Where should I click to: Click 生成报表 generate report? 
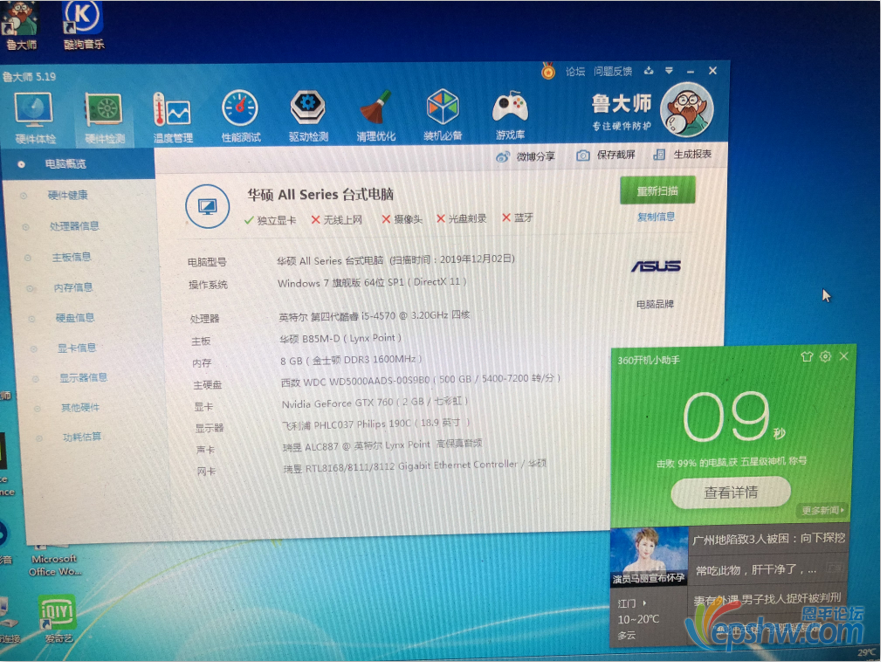pos(683,154)
